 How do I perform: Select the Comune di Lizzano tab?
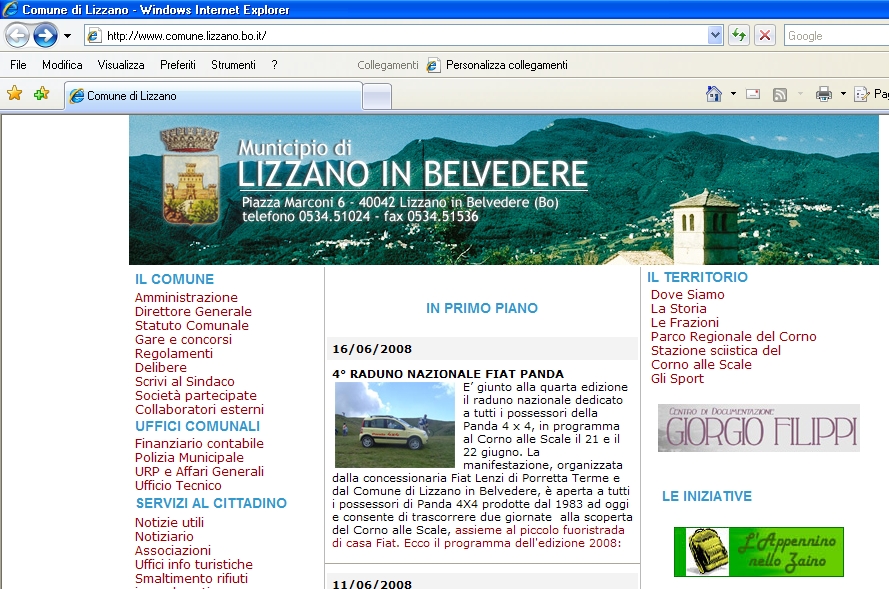click(212, 96)
